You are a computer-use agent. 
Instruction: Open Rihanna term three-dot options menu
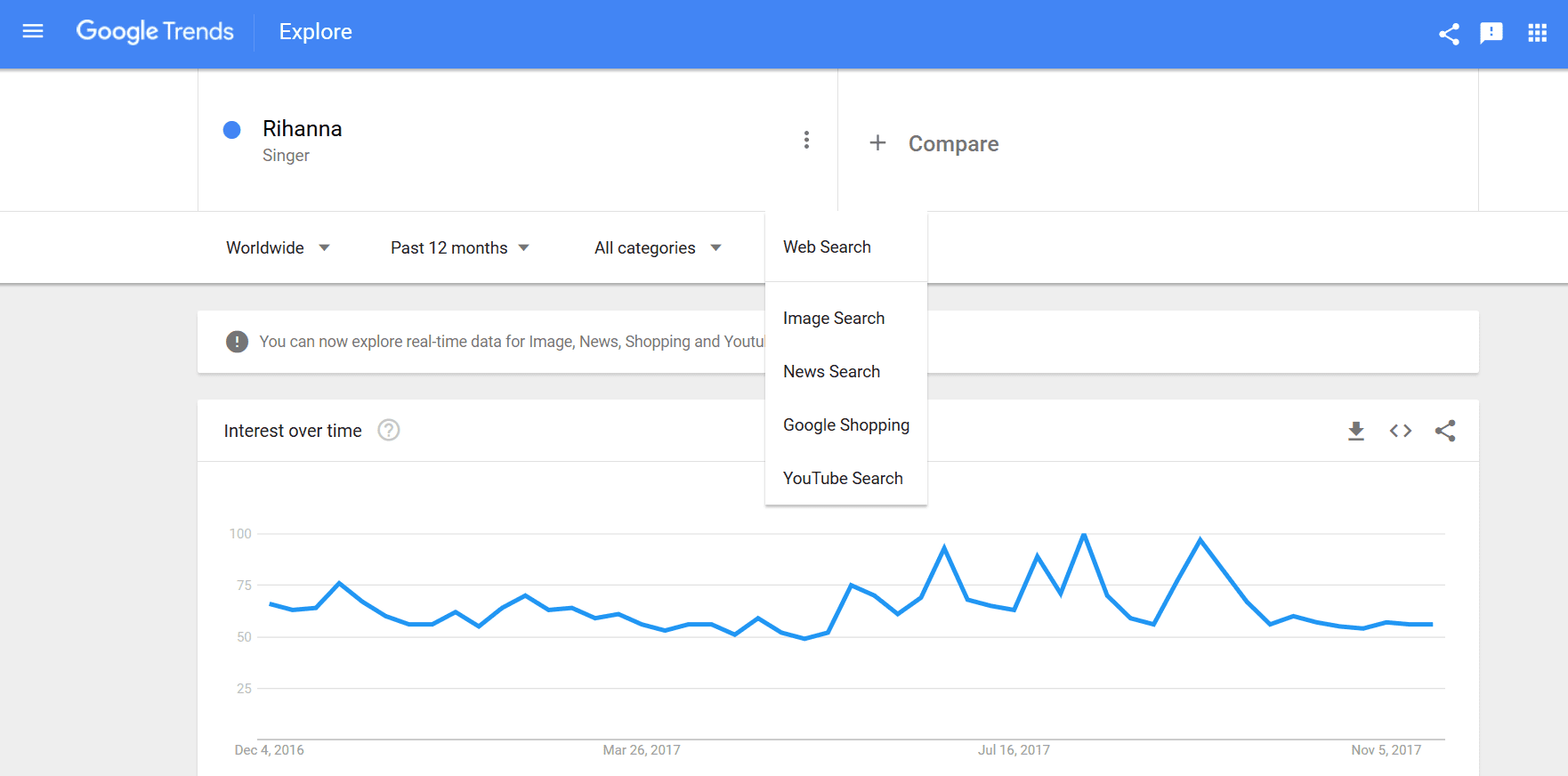[806, 141]
